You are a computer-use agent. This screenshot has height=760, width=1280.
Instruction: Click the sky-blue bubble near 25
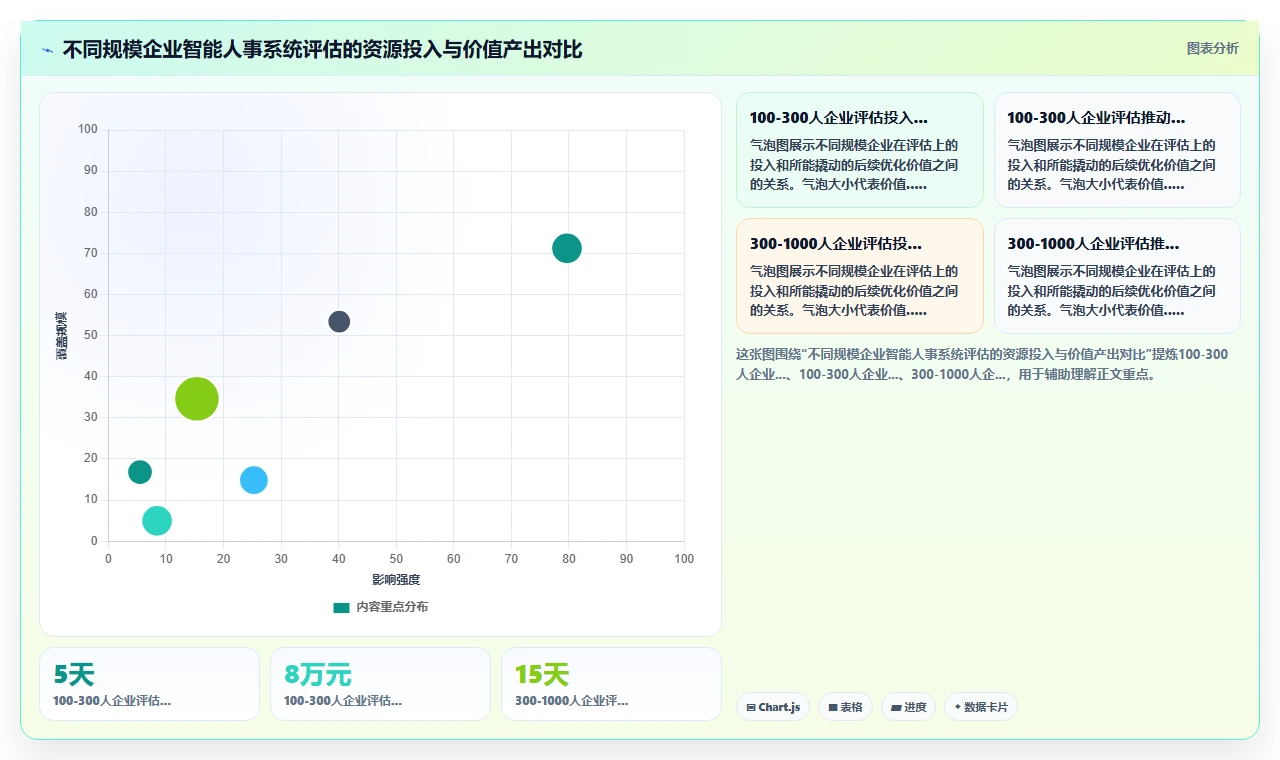[x=254, y=480]
